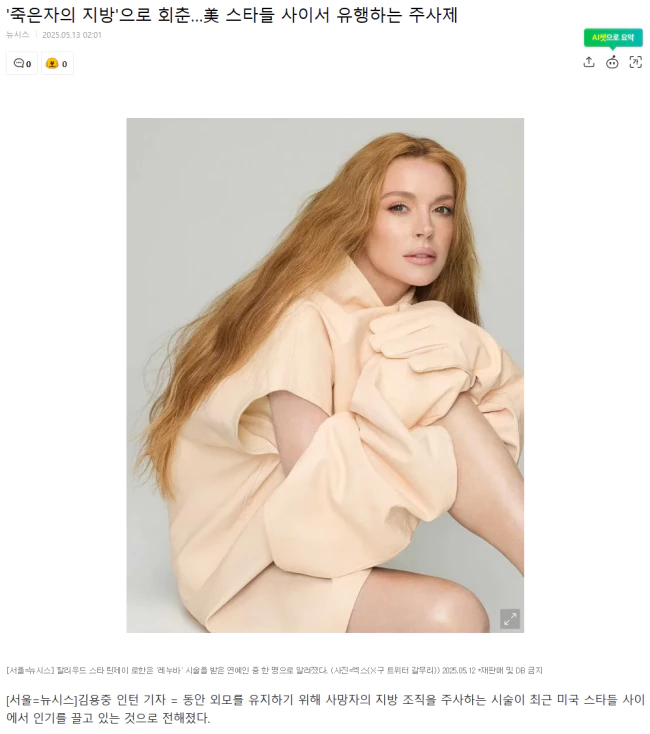Image resolution: width=650 pixels, height=734 pixels.
Task: Open the share article icon
Action: coord(589,62)
